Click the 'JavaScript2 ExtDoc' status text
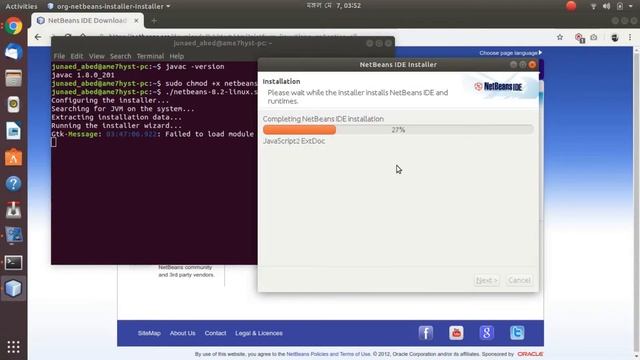 [294, 141]
